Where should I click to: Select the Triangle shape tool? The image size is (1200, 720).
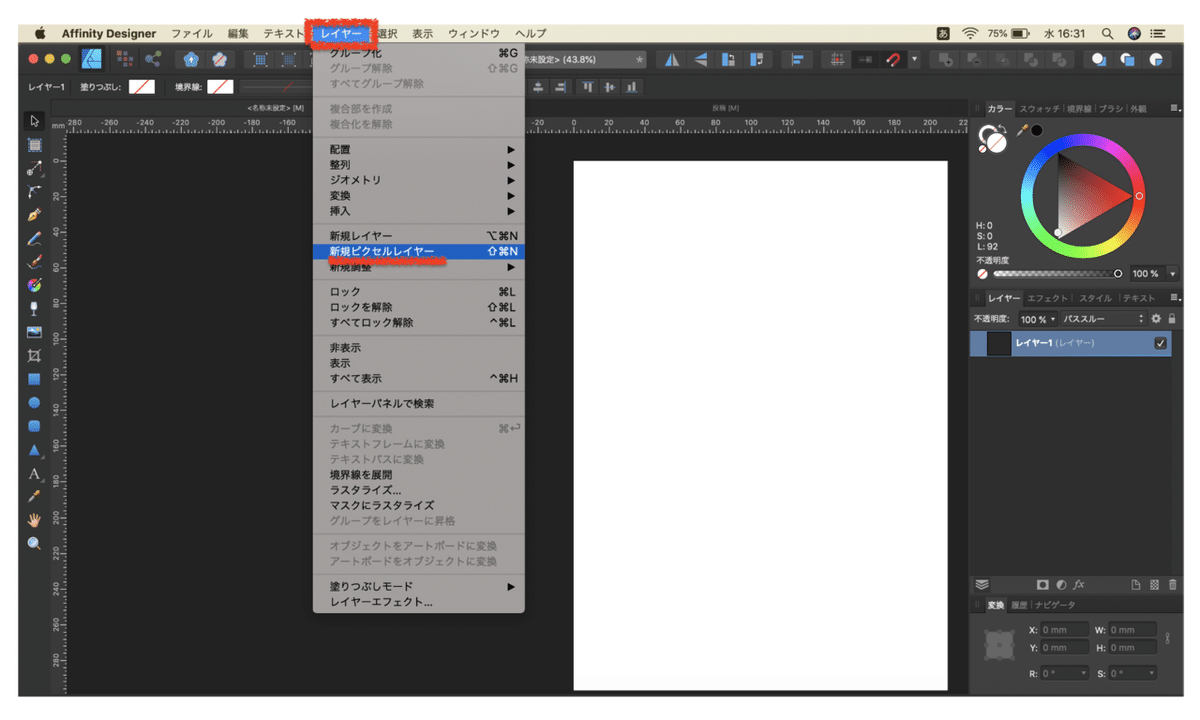(x=34, y=449)
